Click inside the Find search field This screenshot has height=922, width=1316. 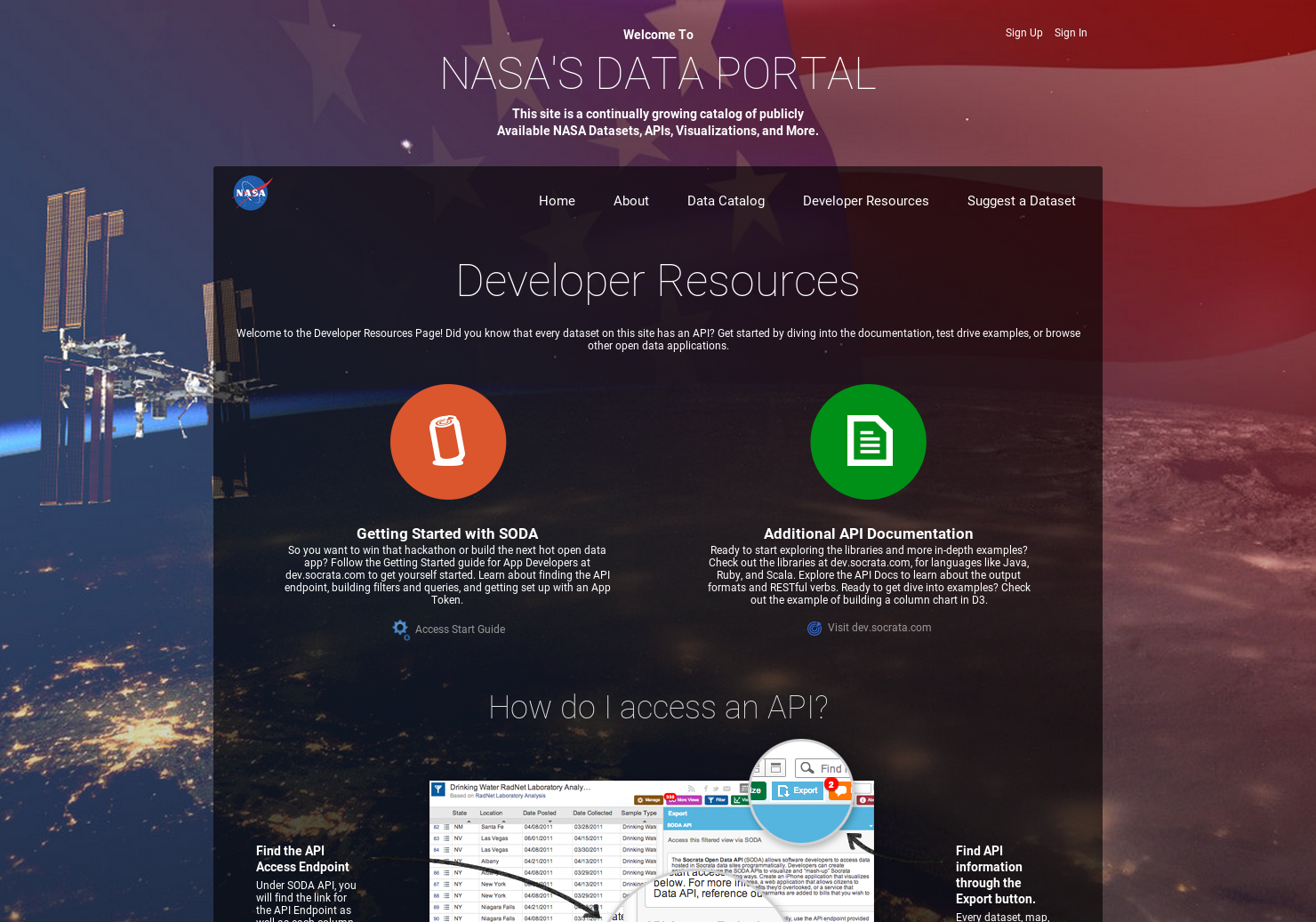[834, 768]
